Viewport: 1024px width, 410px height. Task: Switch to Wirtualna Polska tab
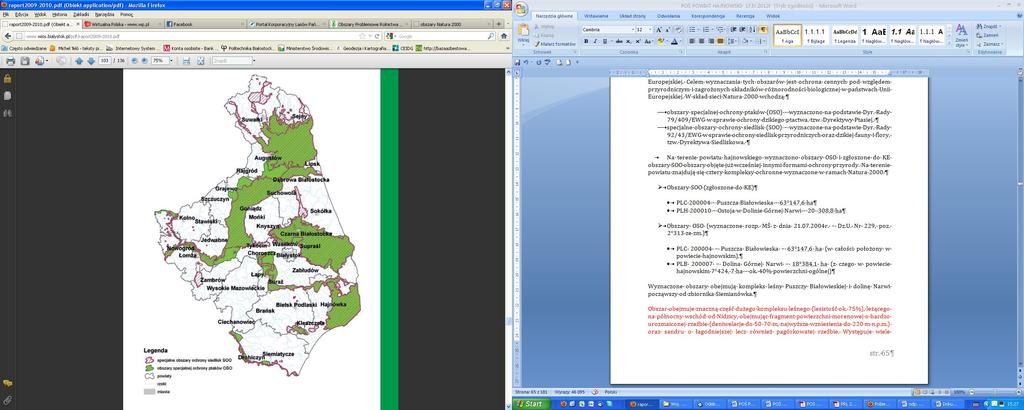coord(123,24)
